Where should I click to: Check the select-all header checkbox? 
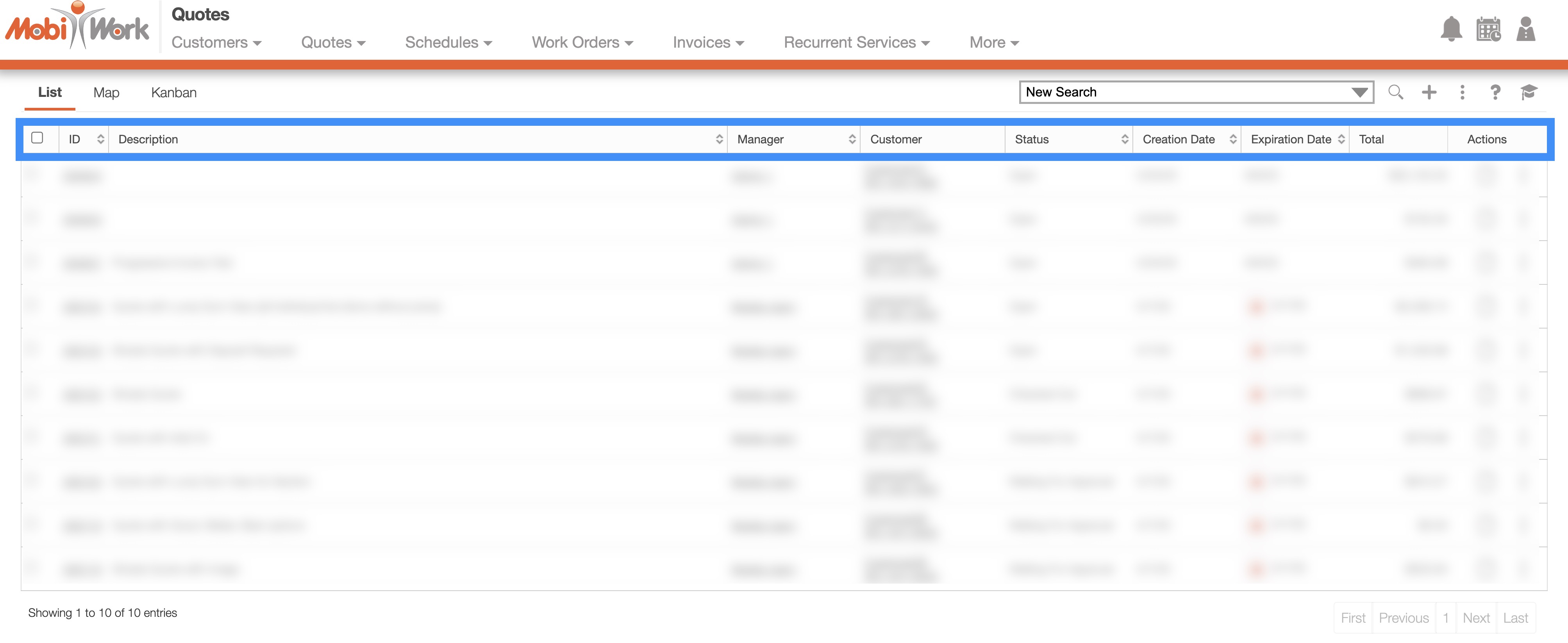(37, 138)
